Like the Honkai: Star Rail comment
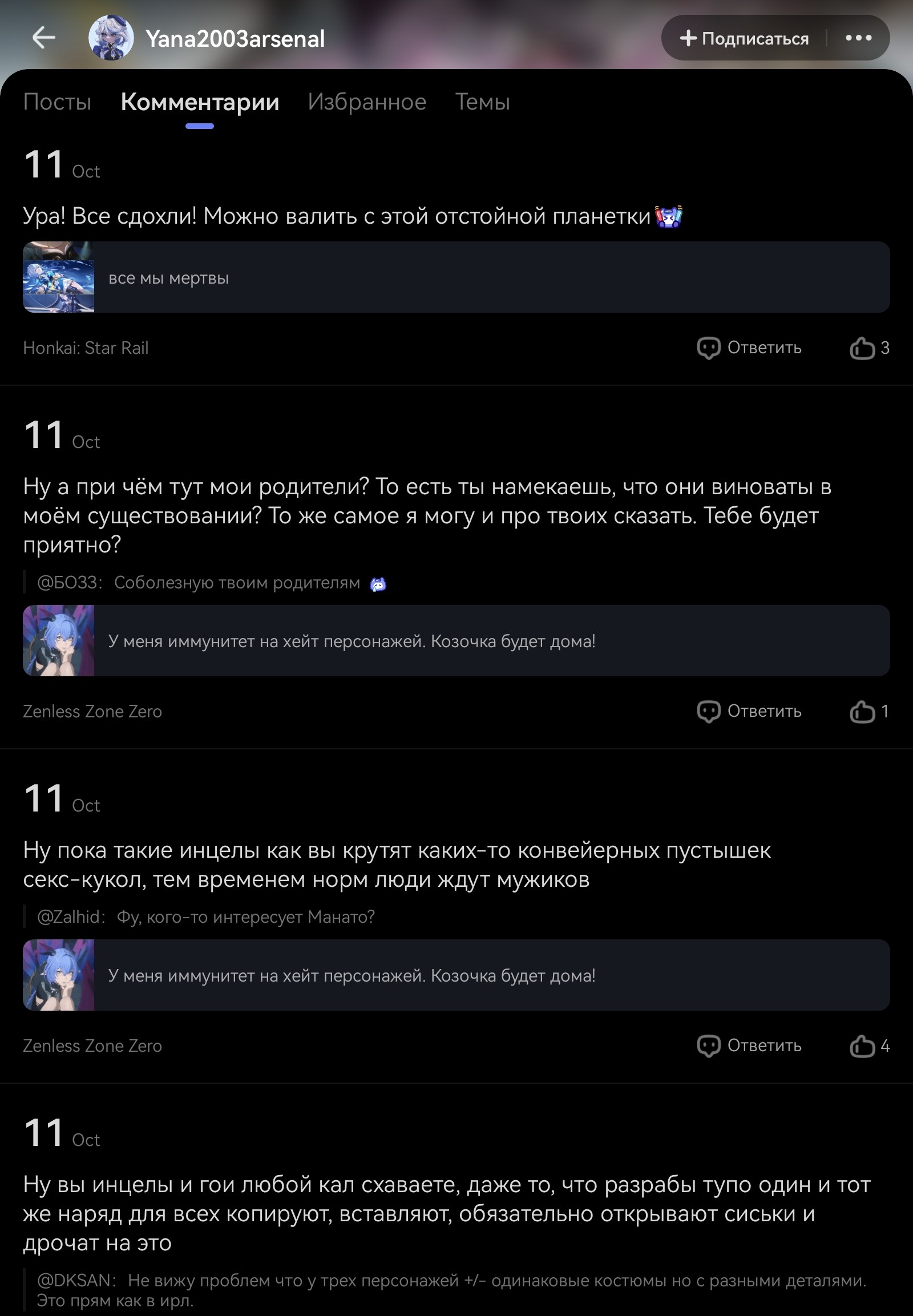Image resolution: width=913 pixels, height=1316 pixels. pyautogui.click(x=869, y=348)
